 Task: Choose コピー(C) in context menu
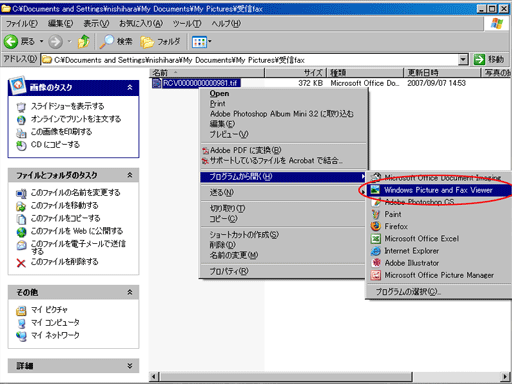tap(283, 219)
